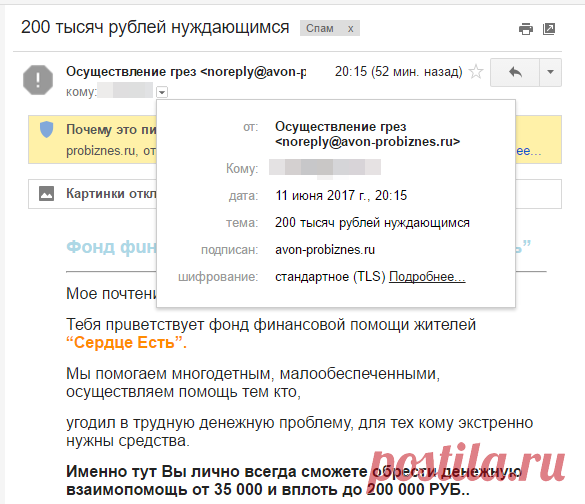Click the signed-by value avon-probiznes.ru
The height and width of the screenshot is (504, 585).
point(325,250)
